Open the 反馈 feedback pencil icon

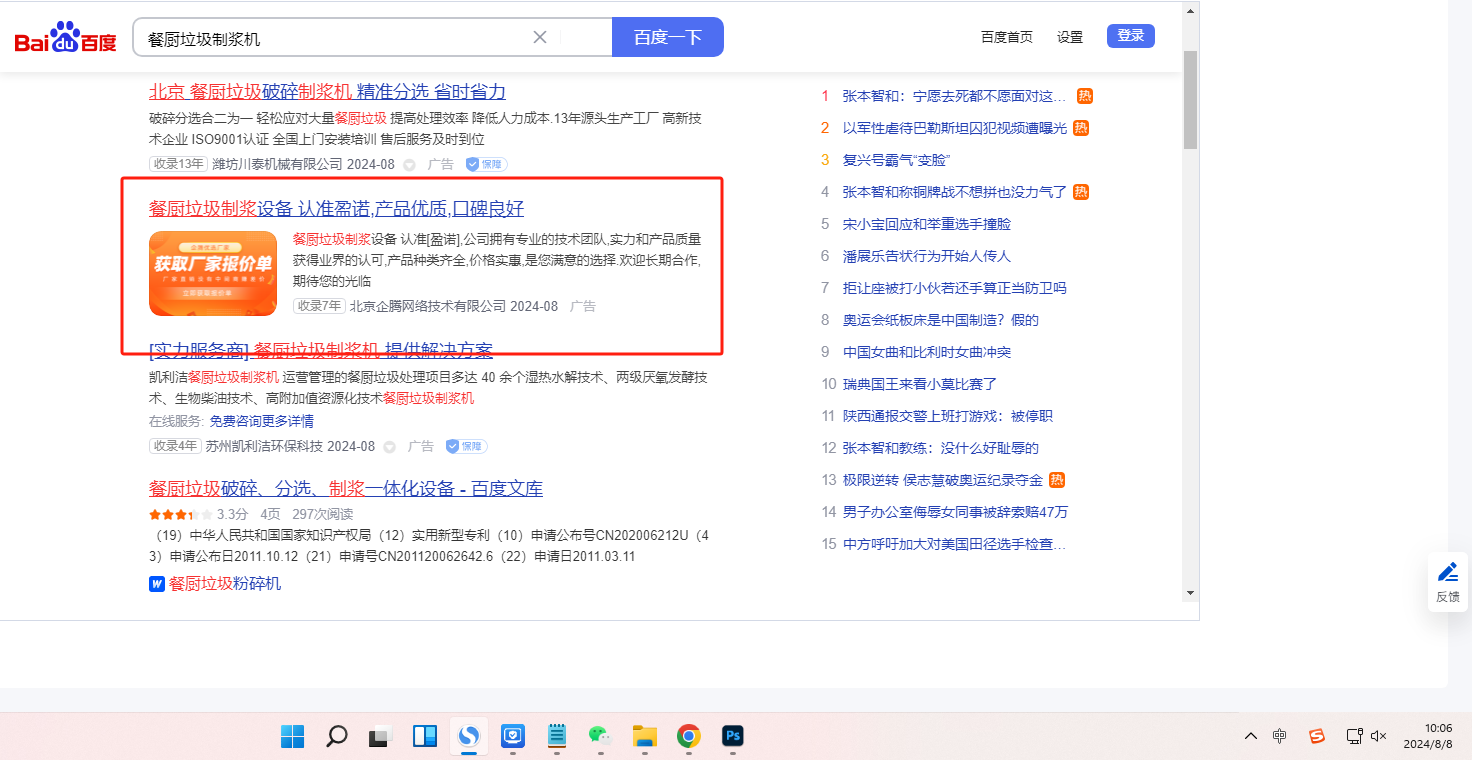[x=1447, y=573]
